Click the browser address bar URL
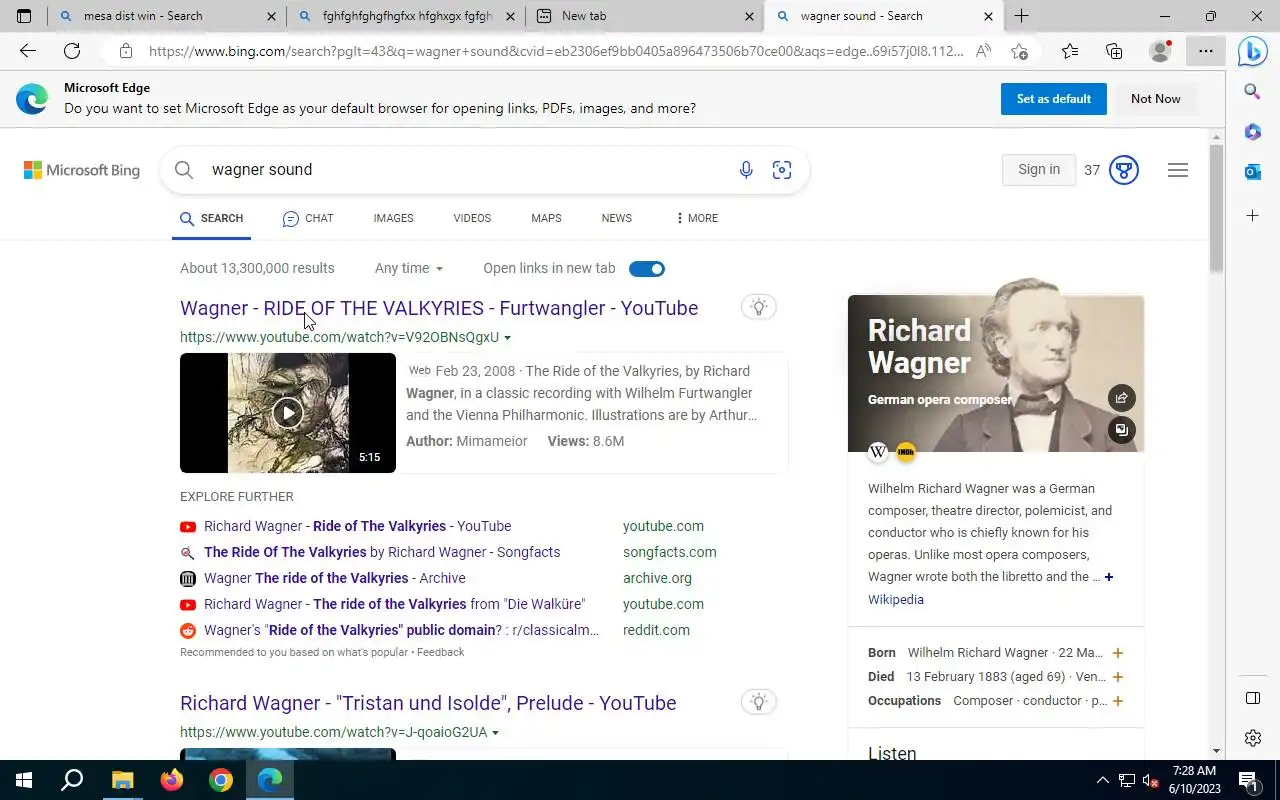Image resolution: width=1280 pixels, height=800 pixels. 556,51
